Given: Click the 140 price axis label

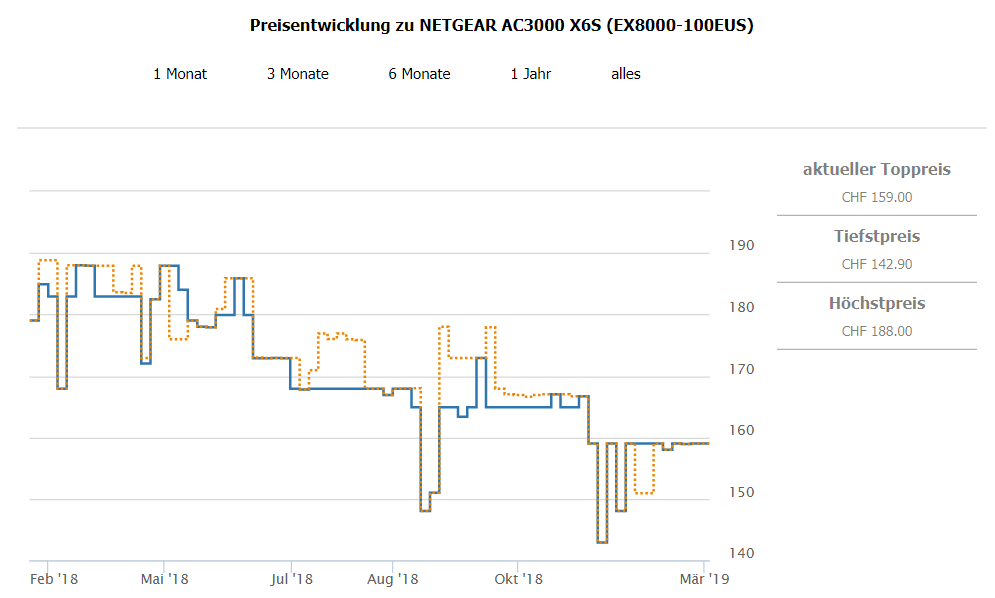Looking at the screenshot, I should click(741, 554).
